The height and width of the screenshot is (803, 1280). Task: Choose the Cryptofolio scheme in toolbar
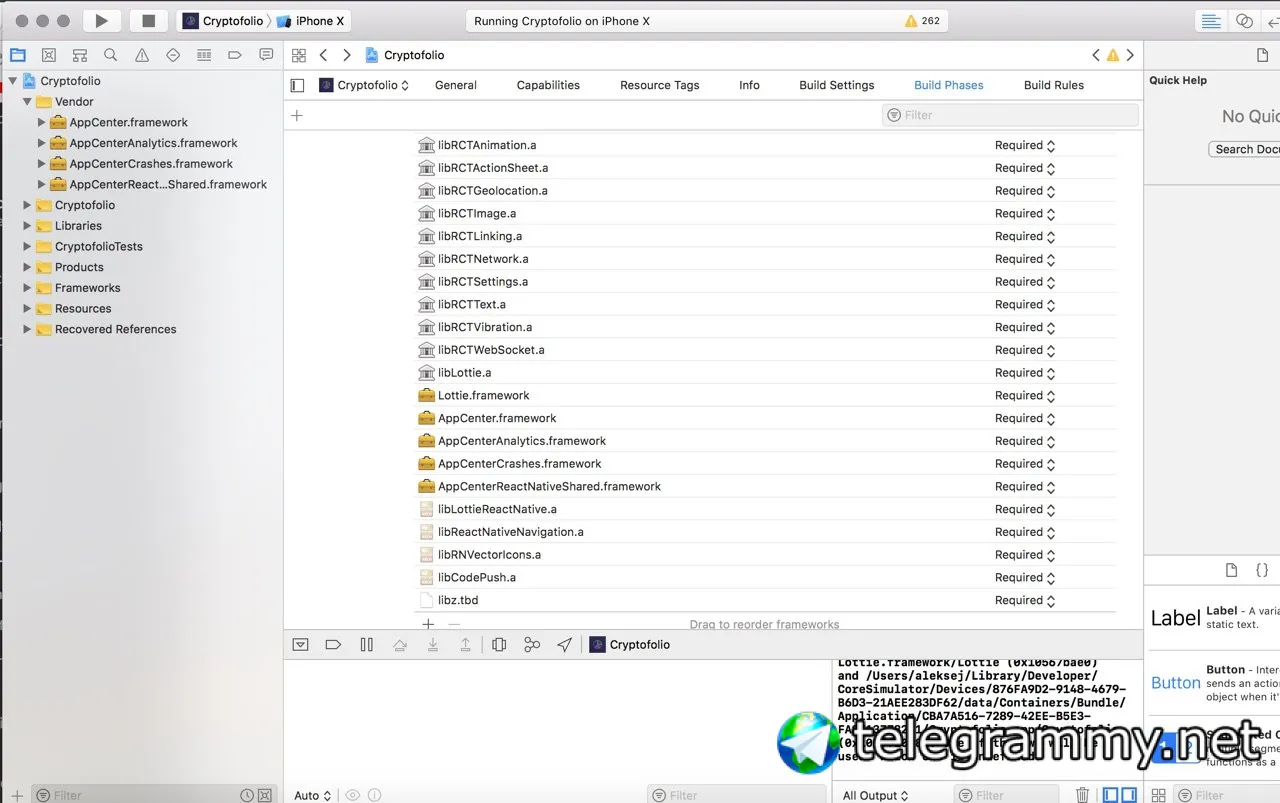(223, 21)
